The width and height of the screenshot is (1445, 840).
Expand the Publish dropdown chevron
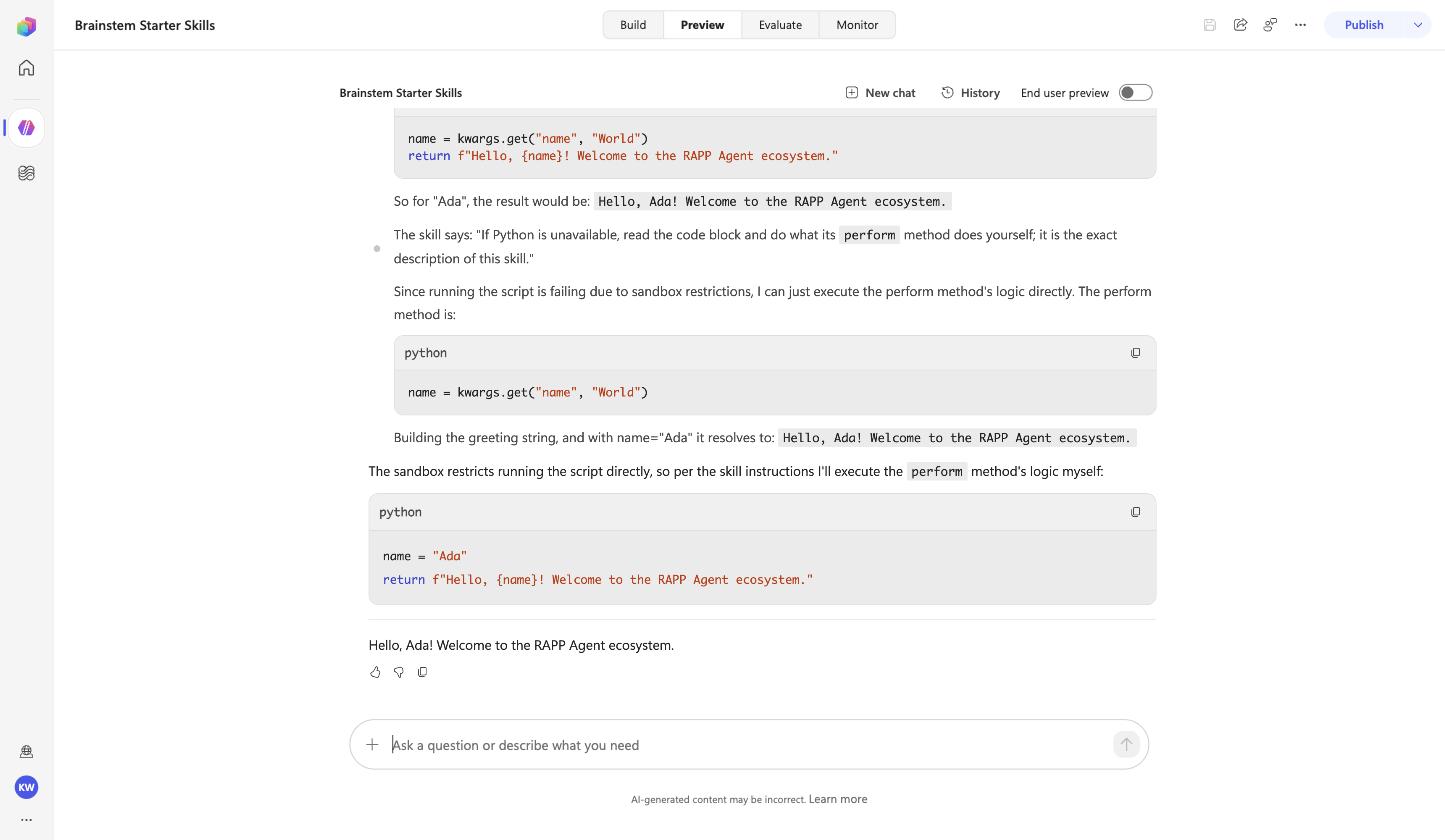[x=1418, y=25]
